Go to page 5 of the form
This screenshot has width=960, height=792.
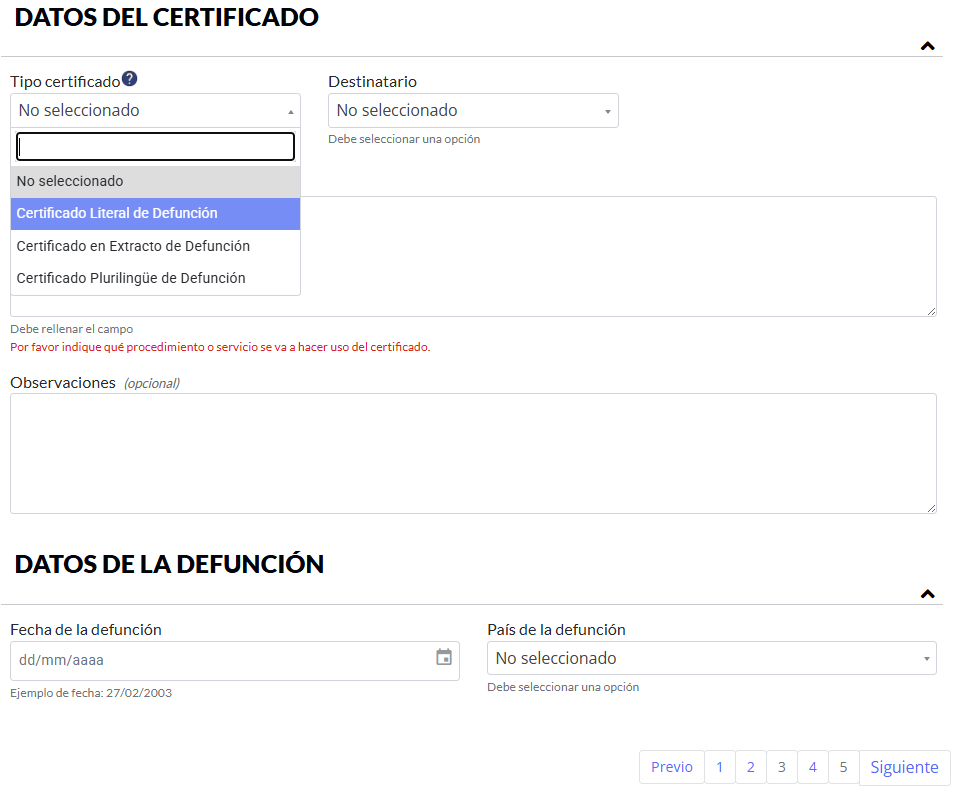pos(843,767)
